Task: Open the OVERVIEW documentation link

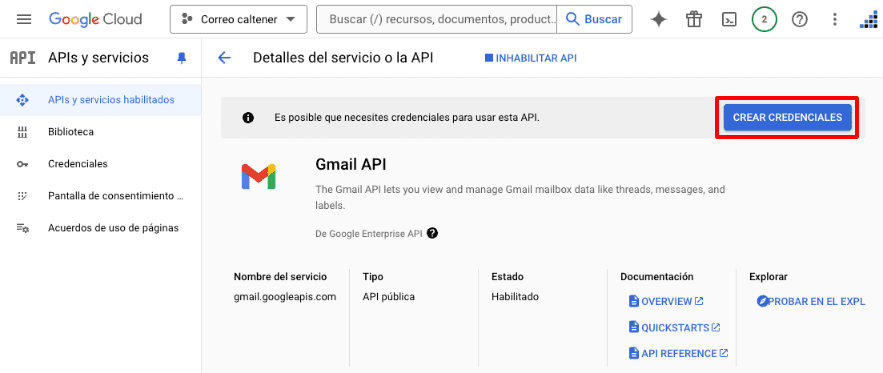Action: (x=666, y=301)
